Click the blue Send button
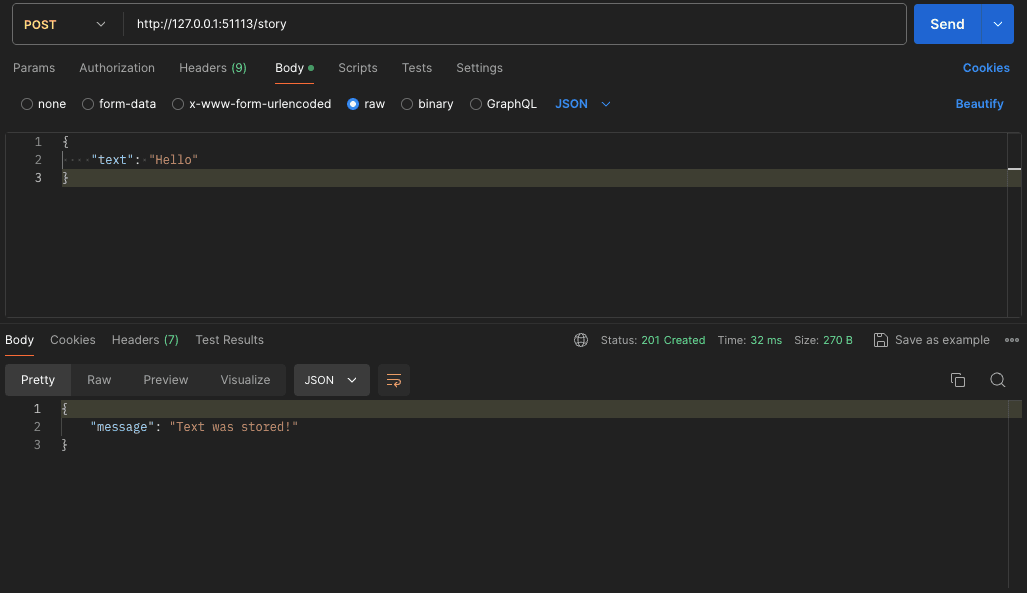This screenshot has height=593, width=1027. (x=947, y=24)
